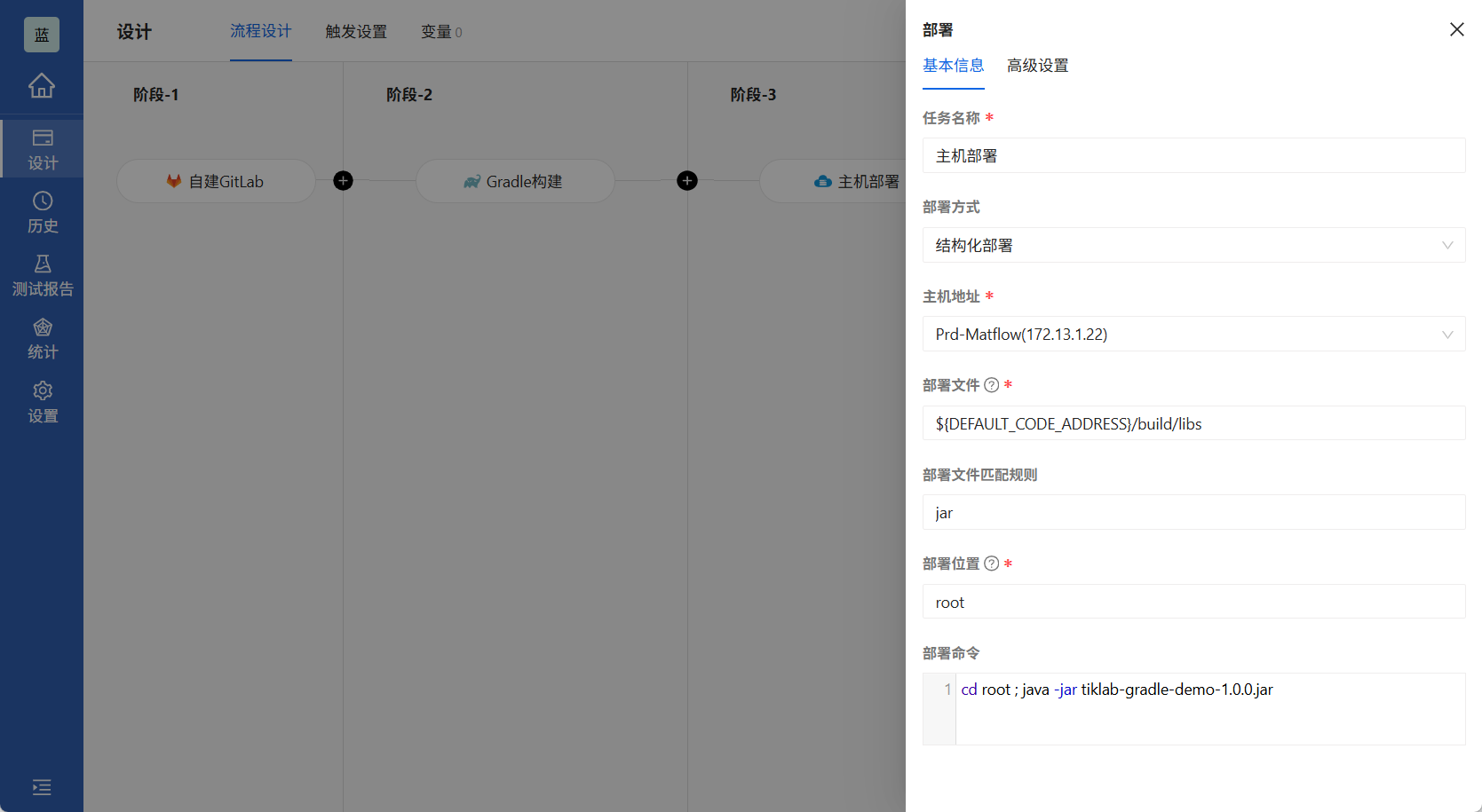Open the 统计 (Statistics) section
The image size is (1482, 812).
(x=41, y=337)
